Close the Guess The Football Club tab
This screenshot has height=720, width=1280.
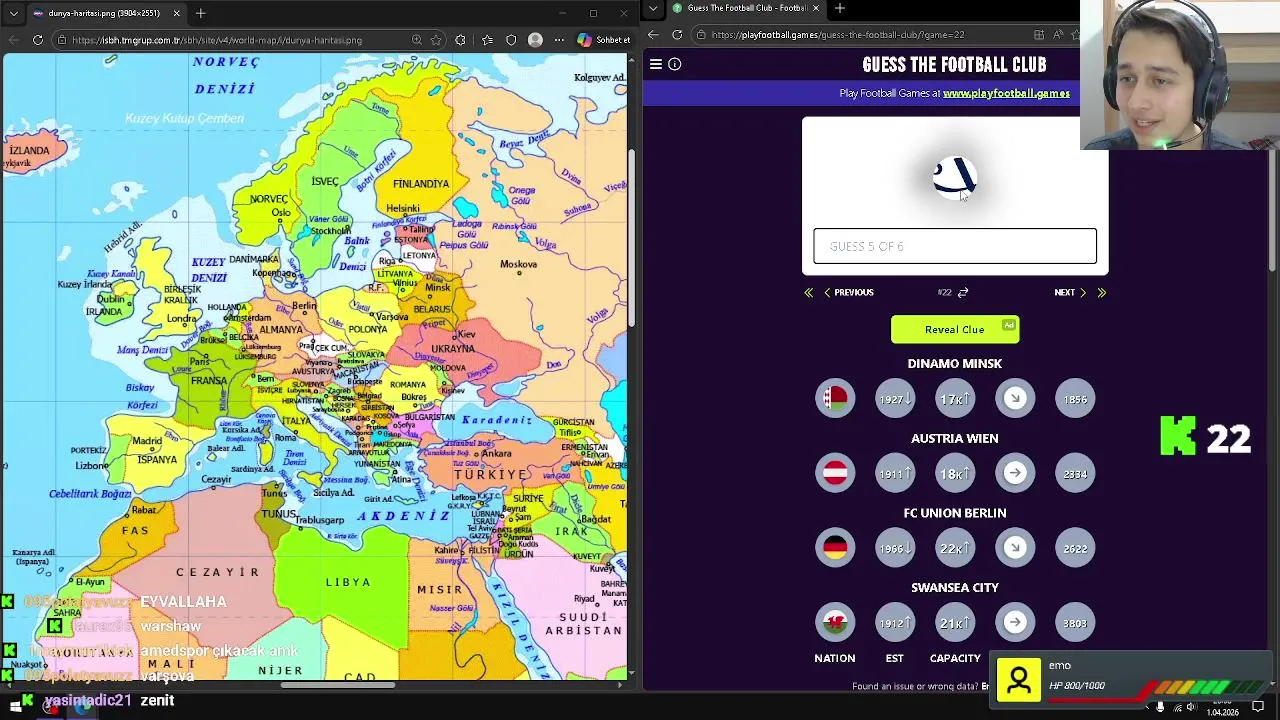[x=815, y=8]
